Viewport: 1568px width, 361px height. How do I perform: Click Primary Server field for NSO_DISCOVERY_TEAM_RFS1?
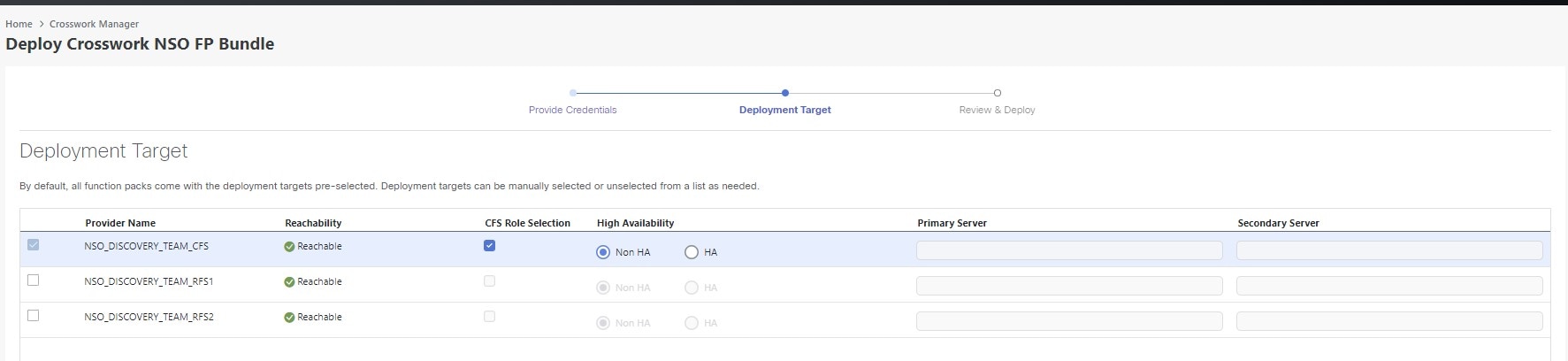(x=1069, y=286)
